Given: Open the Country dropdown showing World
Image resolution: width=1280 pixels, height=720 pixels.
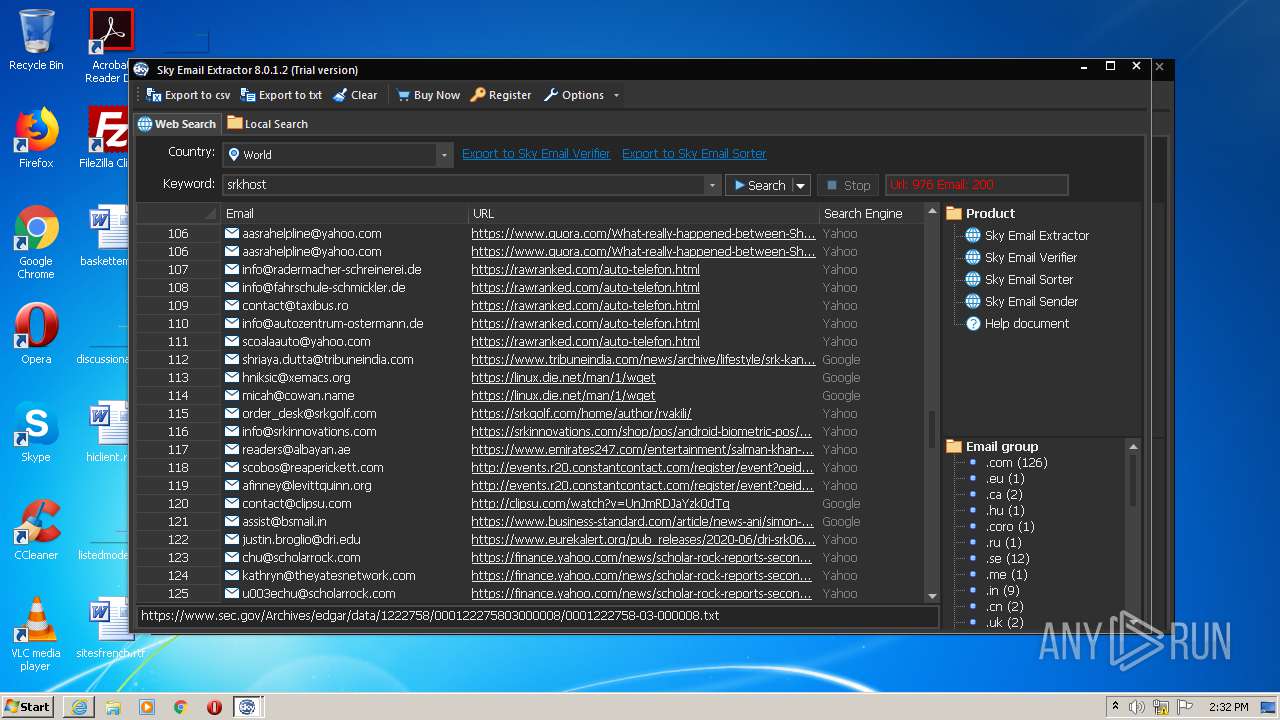Looking at the screenshot, I should pyautogui.click(x=338, y=155).
